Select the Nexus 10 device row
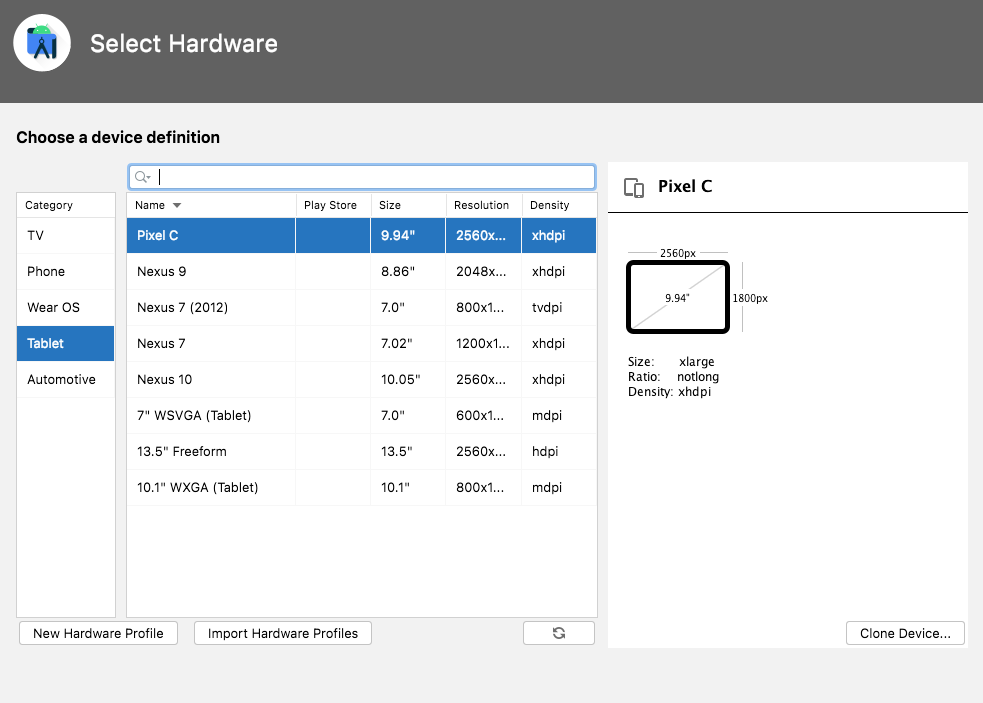Viewport: 983px width, 703px height. point(362,379)
